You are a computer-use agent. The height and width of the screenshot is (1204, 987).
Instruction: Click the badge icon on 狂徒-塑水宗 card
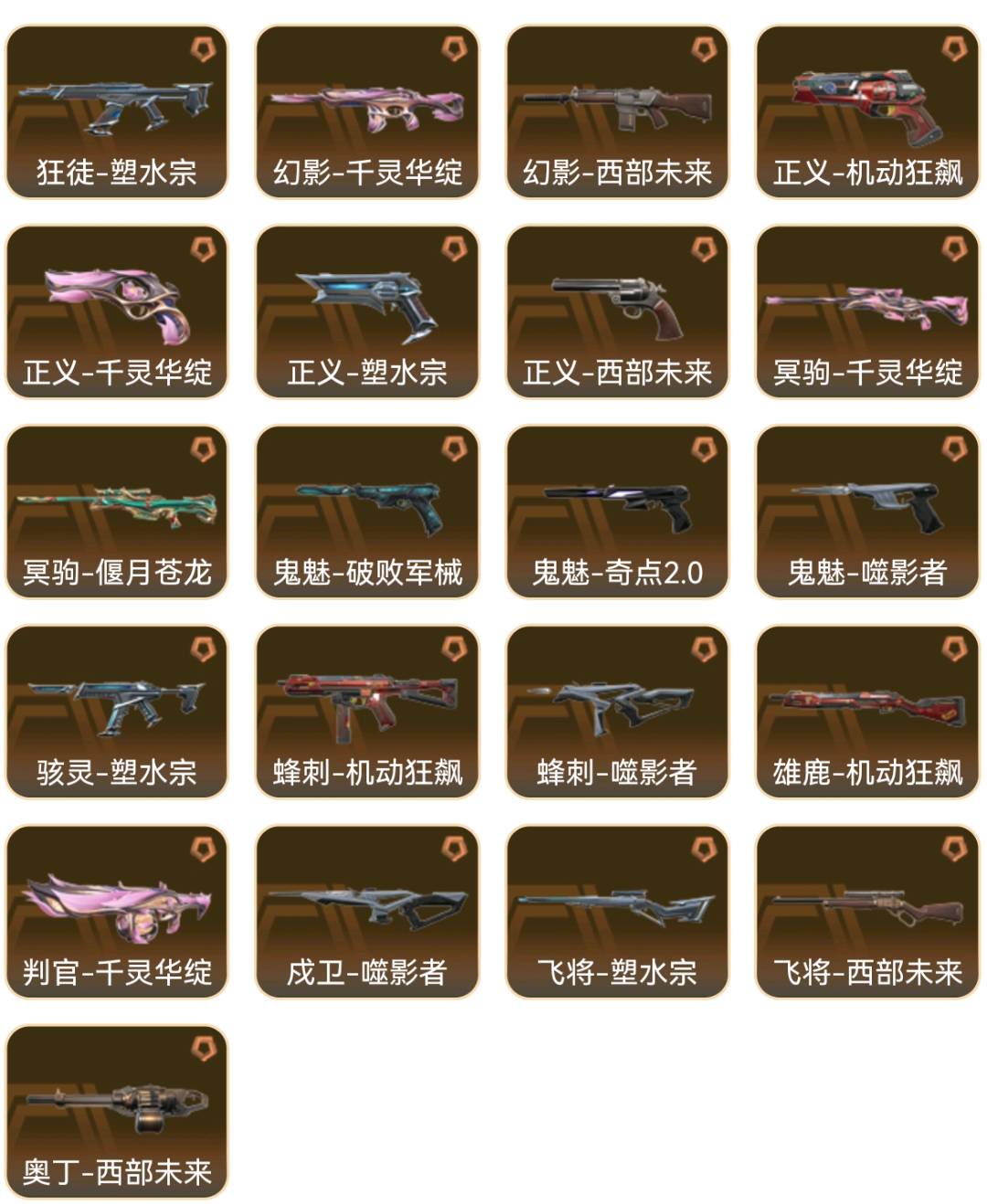pyautogui.click(x=203, y=48)
